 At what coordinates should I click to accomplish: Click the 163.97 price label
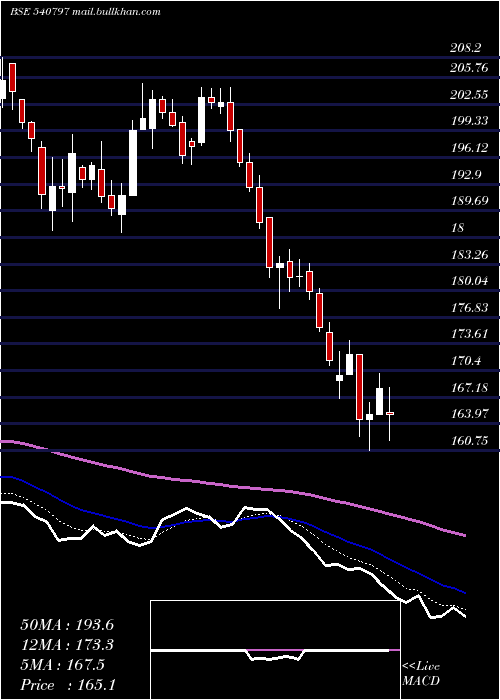(x=469, y=414)
